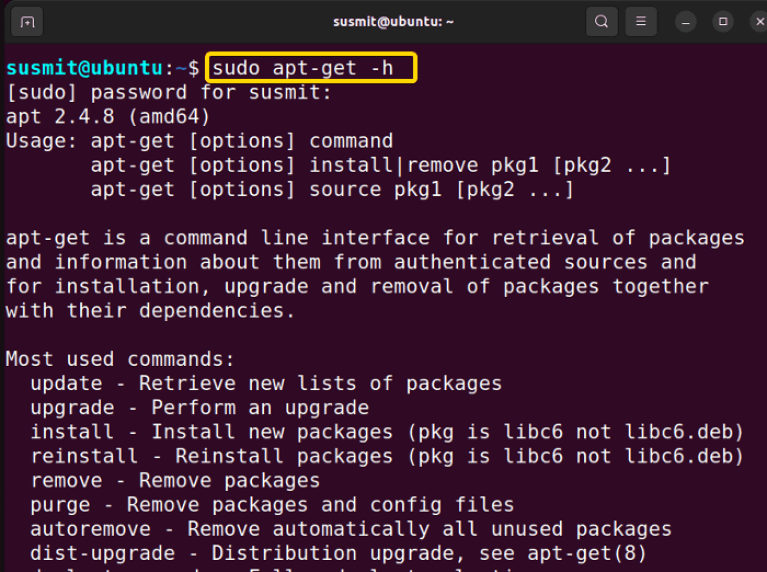Screen dimensions: 767x572
Task: Click the susmit@ubuntu prompt text
Action: click(84, 68)
